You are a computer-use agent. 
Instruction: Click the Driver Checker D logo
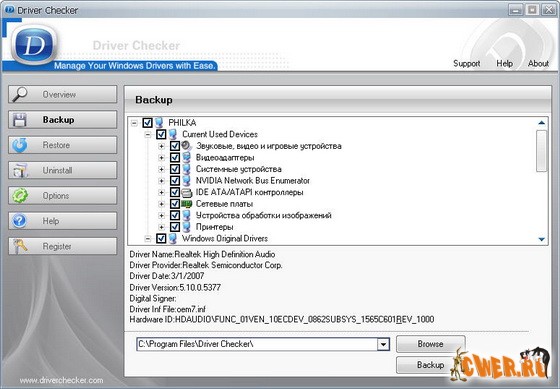(34, 44)
